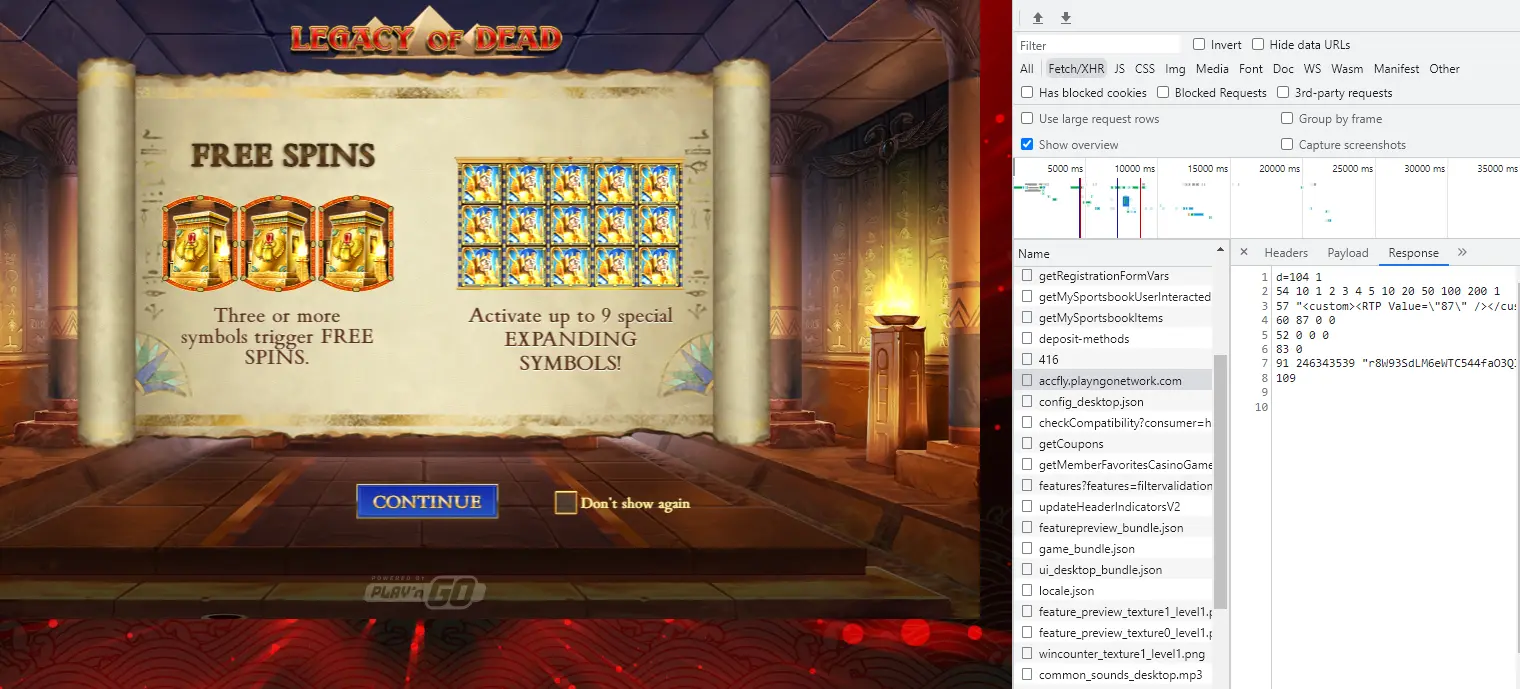Viewport: 1520px width, 689px height.
Task: Select the common_sounds_desktop.mp3 request
Action: pos(1113,675)
